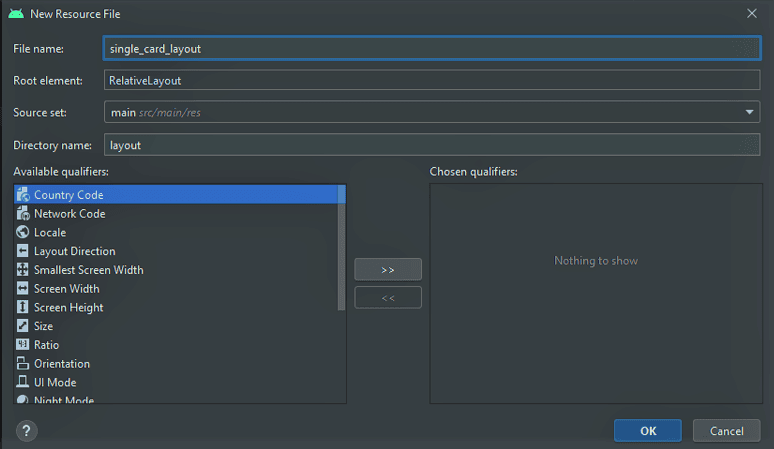Click the UI Mode icon
The height and width of the screenshot is (449, 774).
pos(23,382)
